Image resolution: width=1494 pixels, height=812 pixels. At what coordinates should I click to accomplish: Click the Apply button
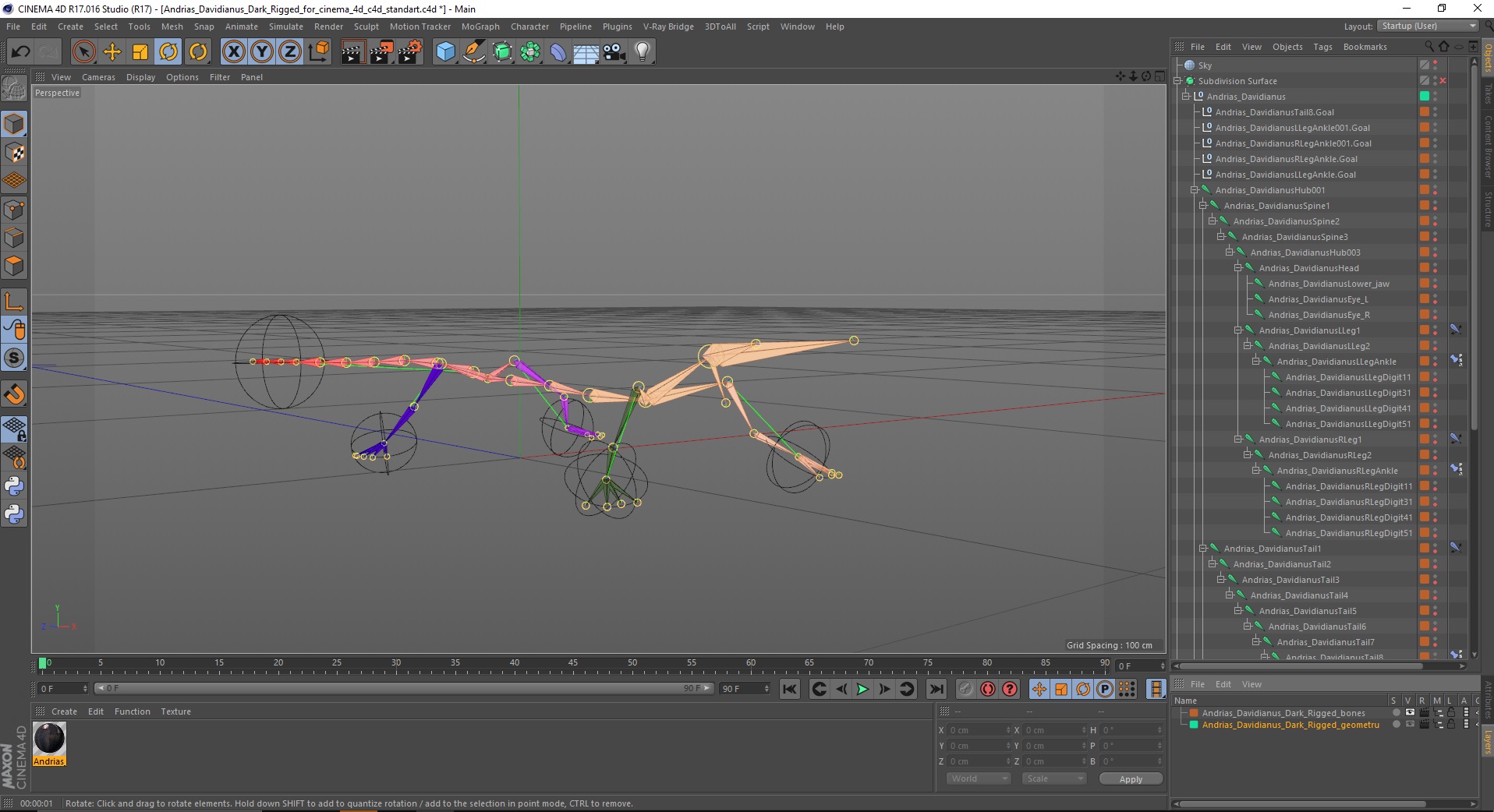tap(1131, 778)
